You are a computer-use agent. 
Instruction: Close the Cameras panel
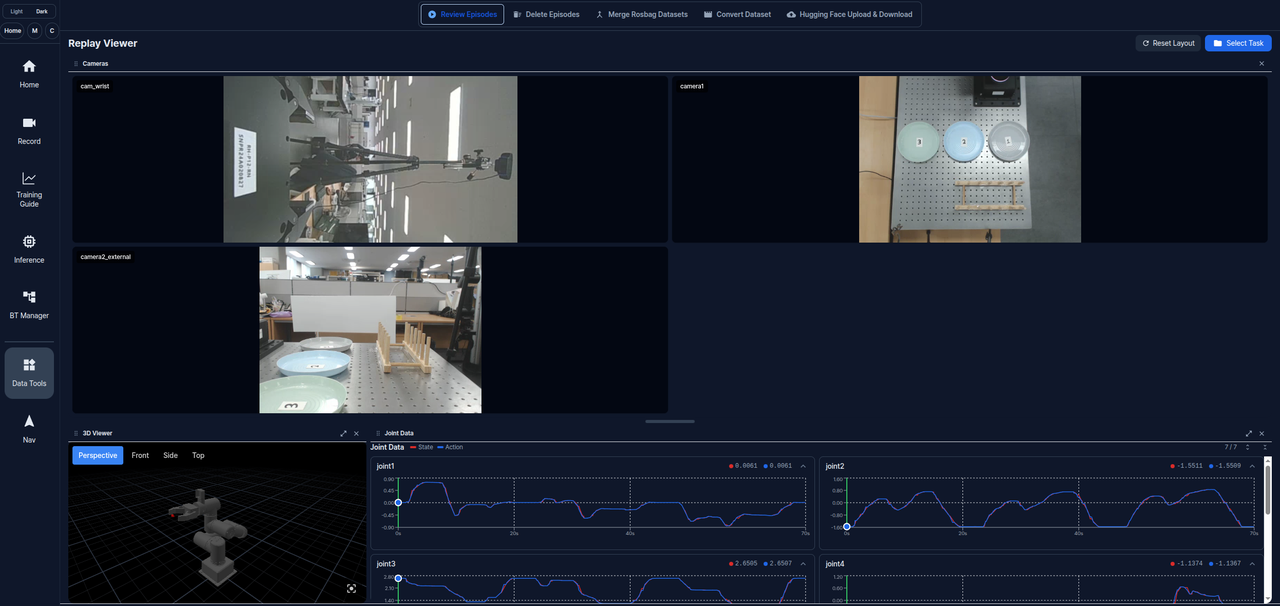(x=1261, y=63)
